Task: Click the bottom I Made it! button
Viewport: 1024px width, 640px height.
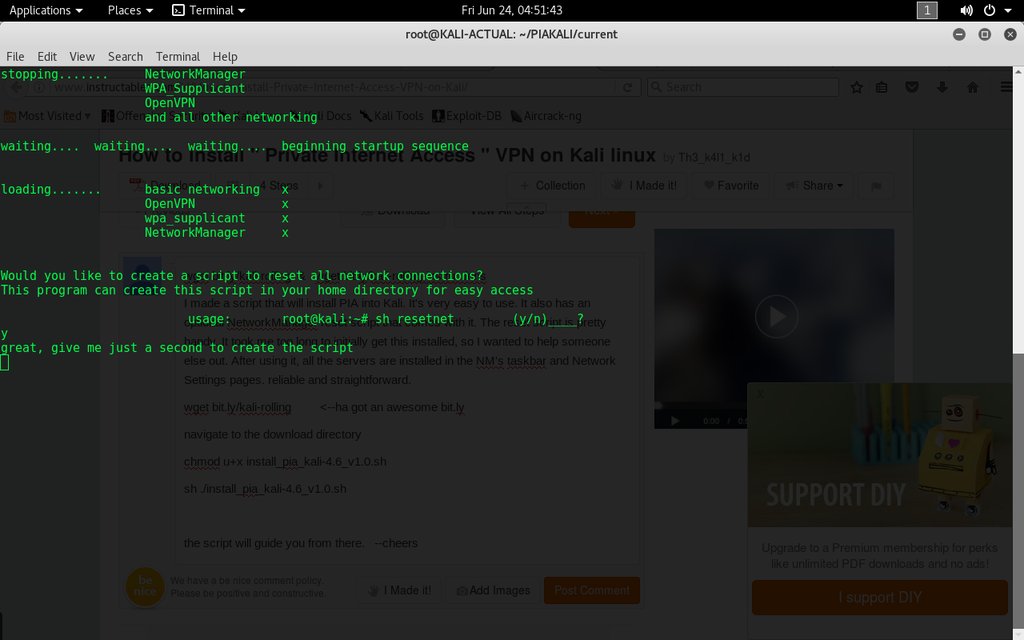Action: click(399, 590)
